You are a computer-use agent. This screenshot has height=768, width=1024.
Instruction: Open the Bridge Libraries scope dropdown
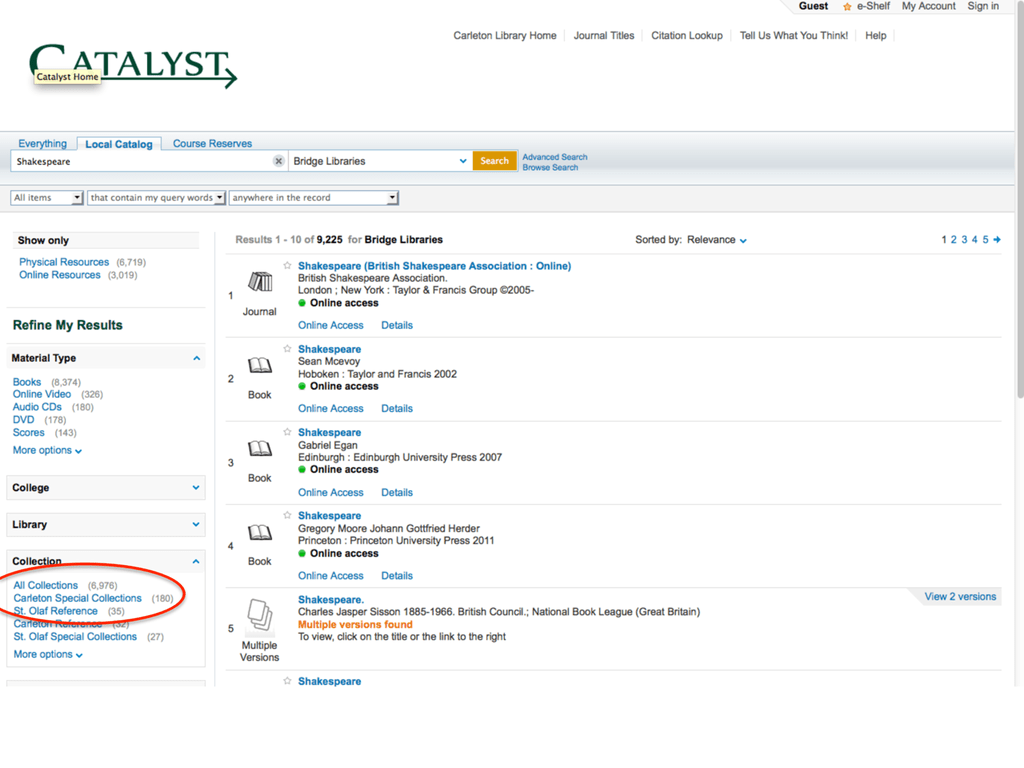(379, 161)
